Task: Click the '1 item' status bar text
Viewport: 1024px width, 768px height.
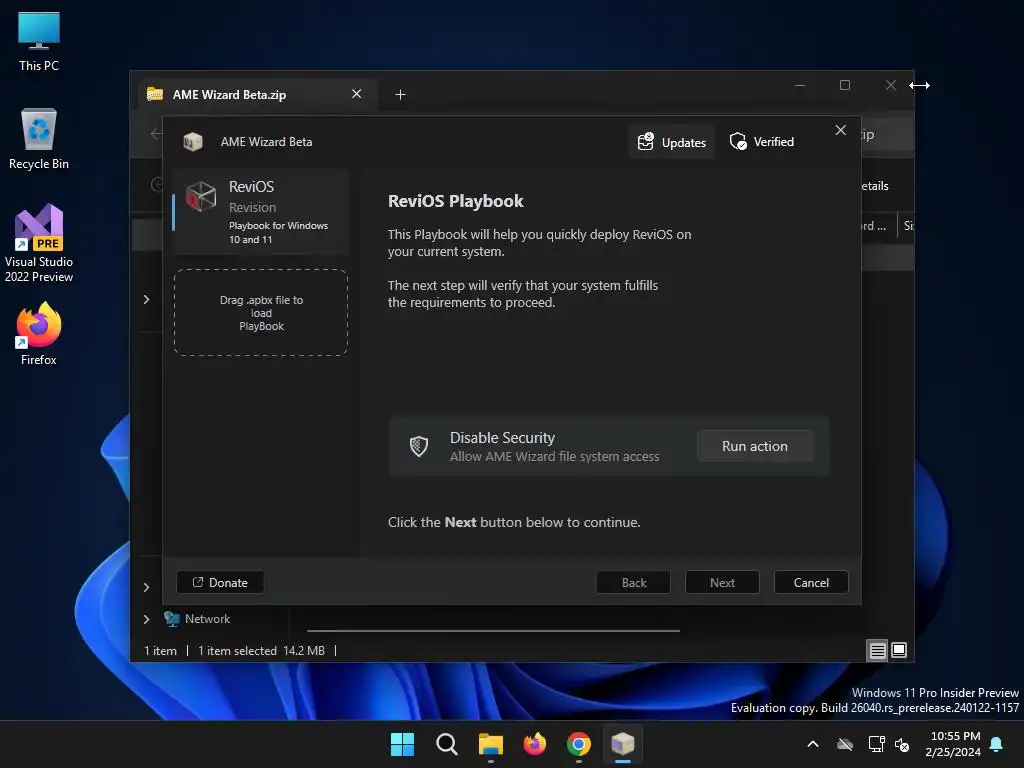Action: (x=160, y=650)
